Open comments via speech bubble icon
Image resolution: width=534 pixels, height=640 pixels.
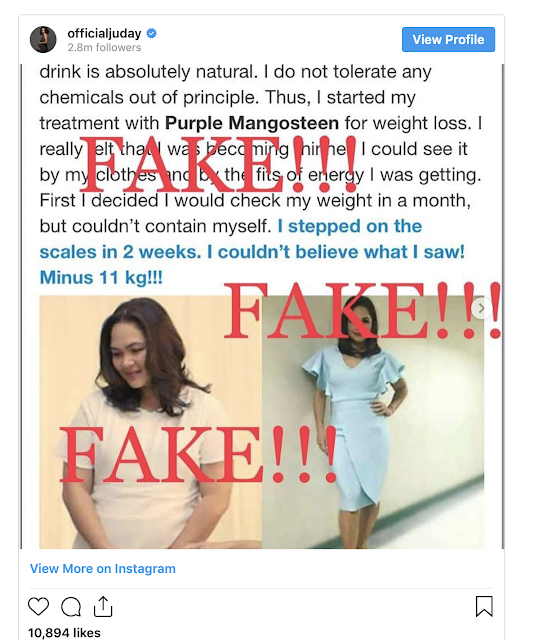[x=71, y=607]
